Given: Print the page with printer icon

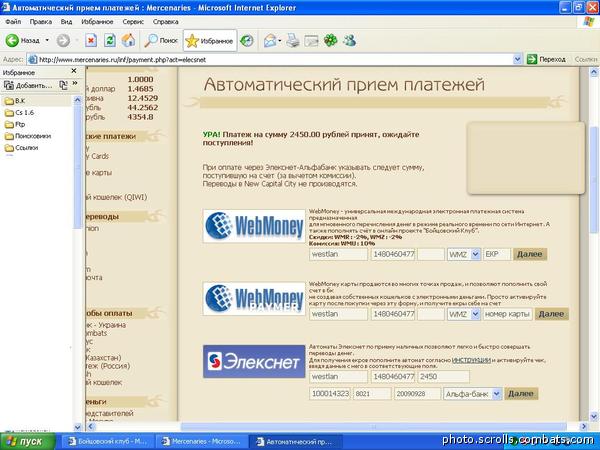Looking at the screenshot, I should [293, 41].
